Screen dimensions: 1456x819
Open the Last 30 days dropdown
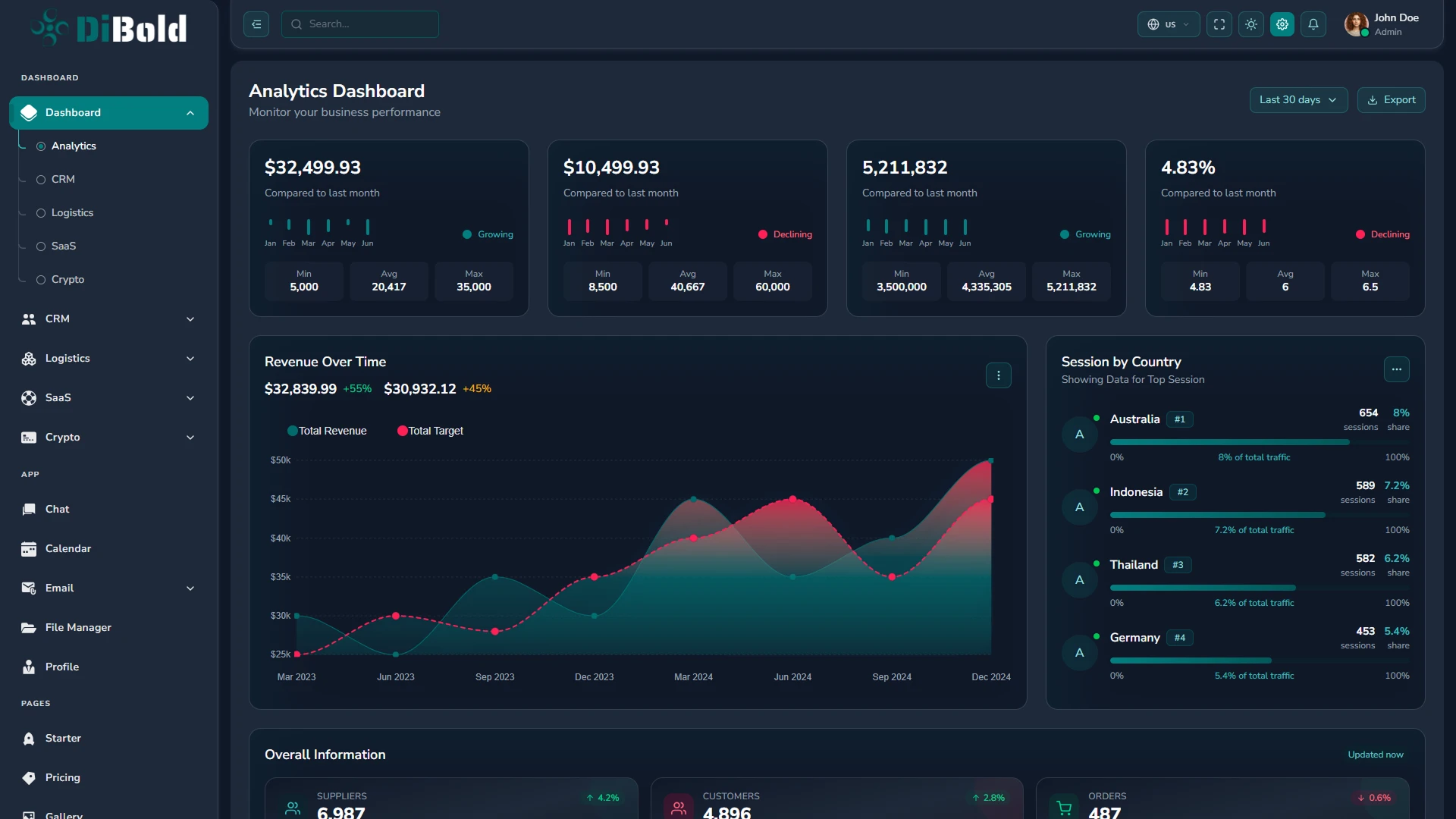pos(1298,100)
